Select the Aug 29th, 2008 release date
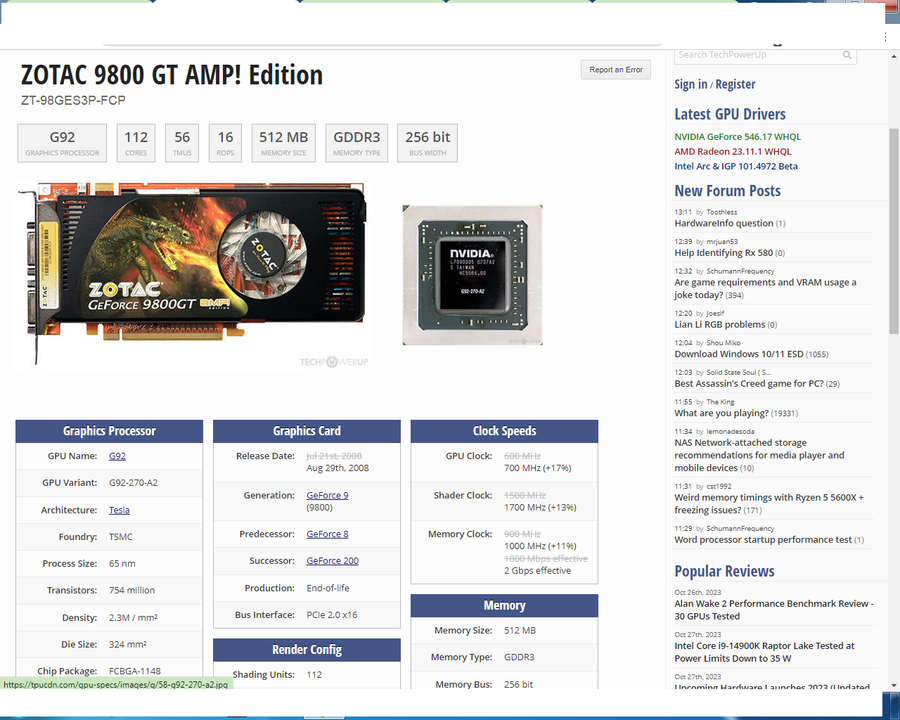 pyautogui.click(x=338, y=468)
